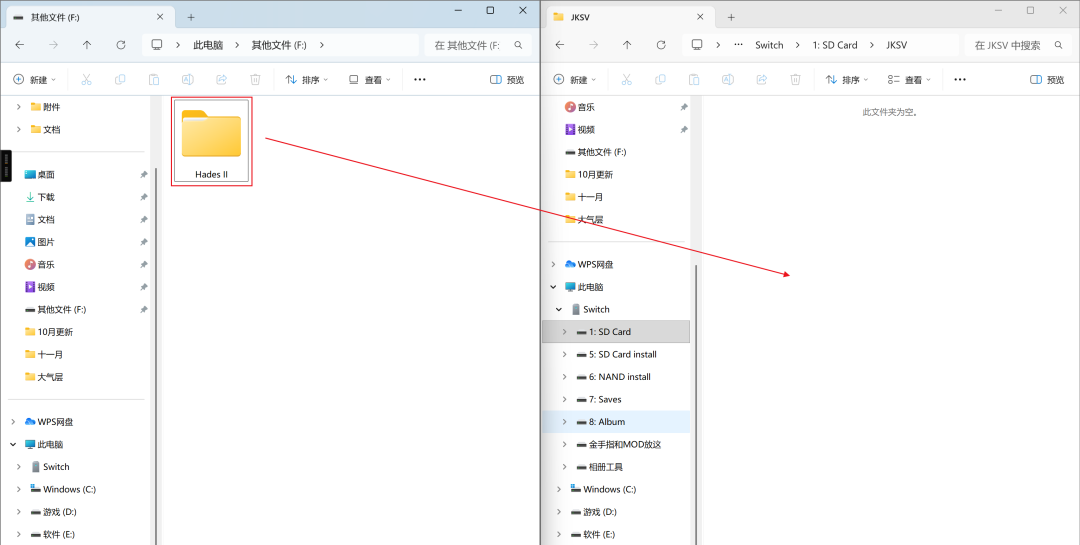1080x545 pixels.
Task: Toggle the Preview pane in the left window
Action: pos(507,80)
